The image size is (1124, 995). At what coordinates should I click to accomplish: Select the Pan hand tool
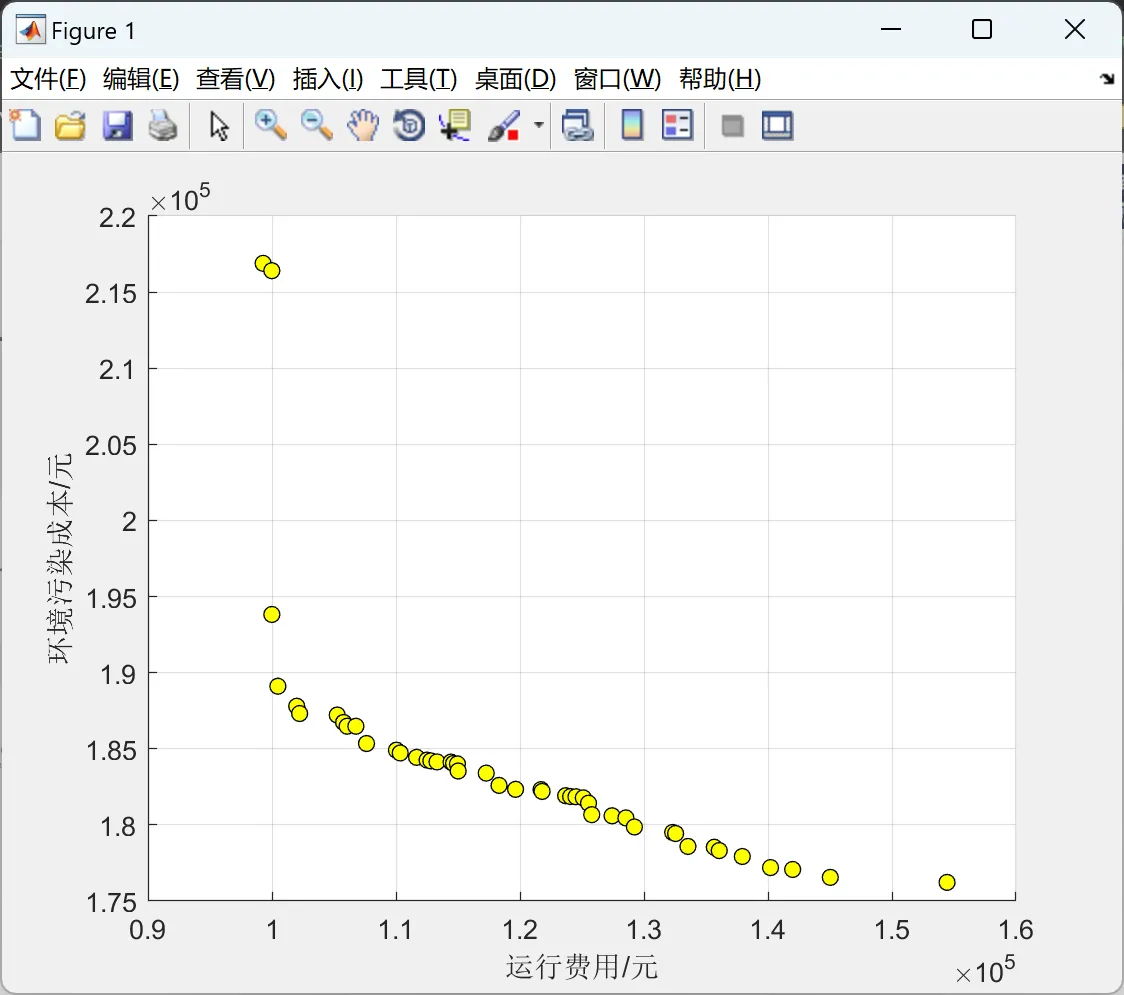pos(363,125)
